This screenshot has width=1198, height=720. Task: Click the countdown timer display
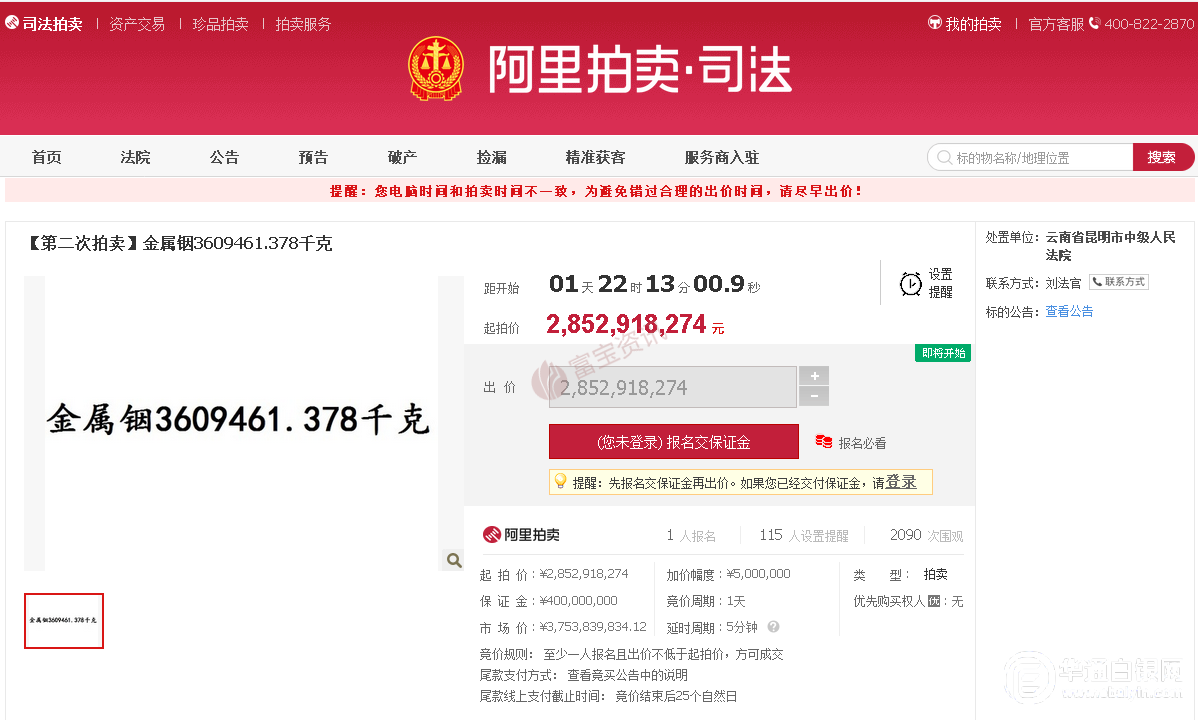654,284
